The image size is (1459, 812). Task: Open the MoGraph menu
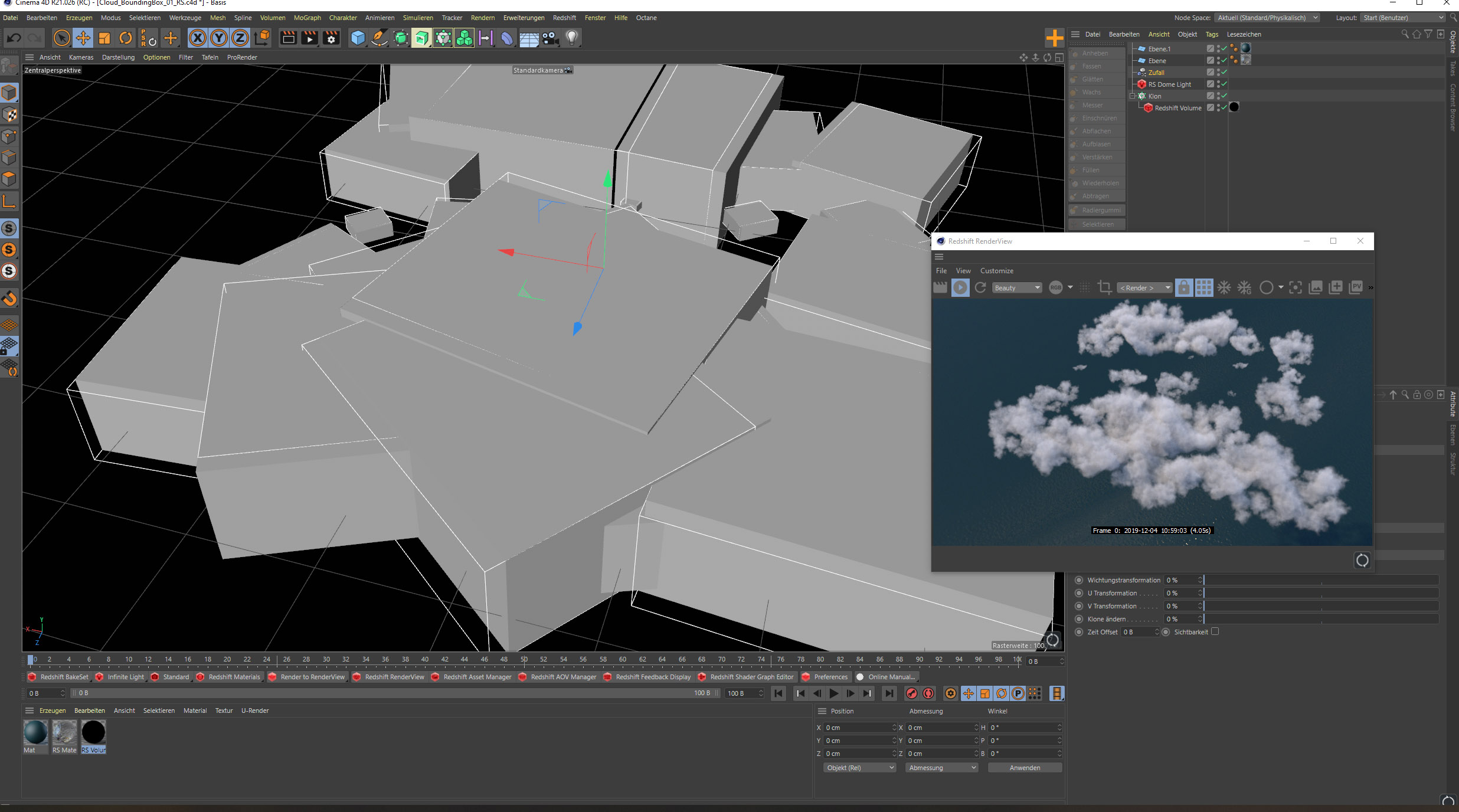point(307,18)
